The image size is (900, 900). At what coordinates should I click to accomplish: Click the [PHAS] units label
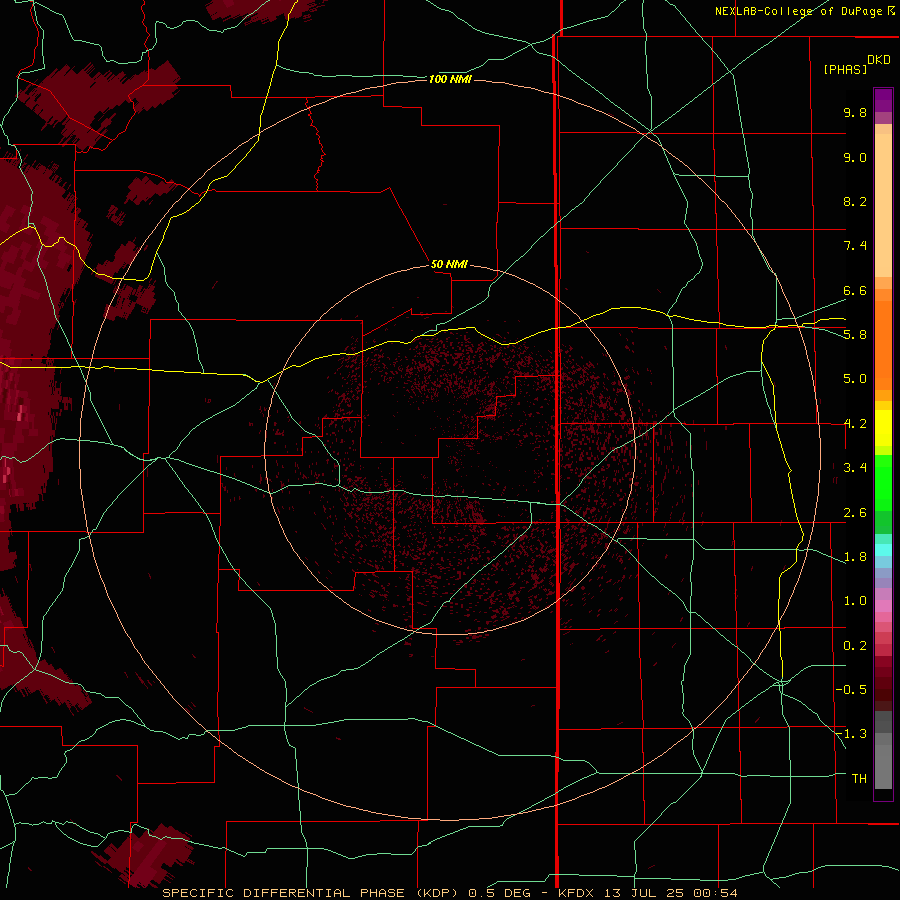pyautogui.click(x=845, y=69)
